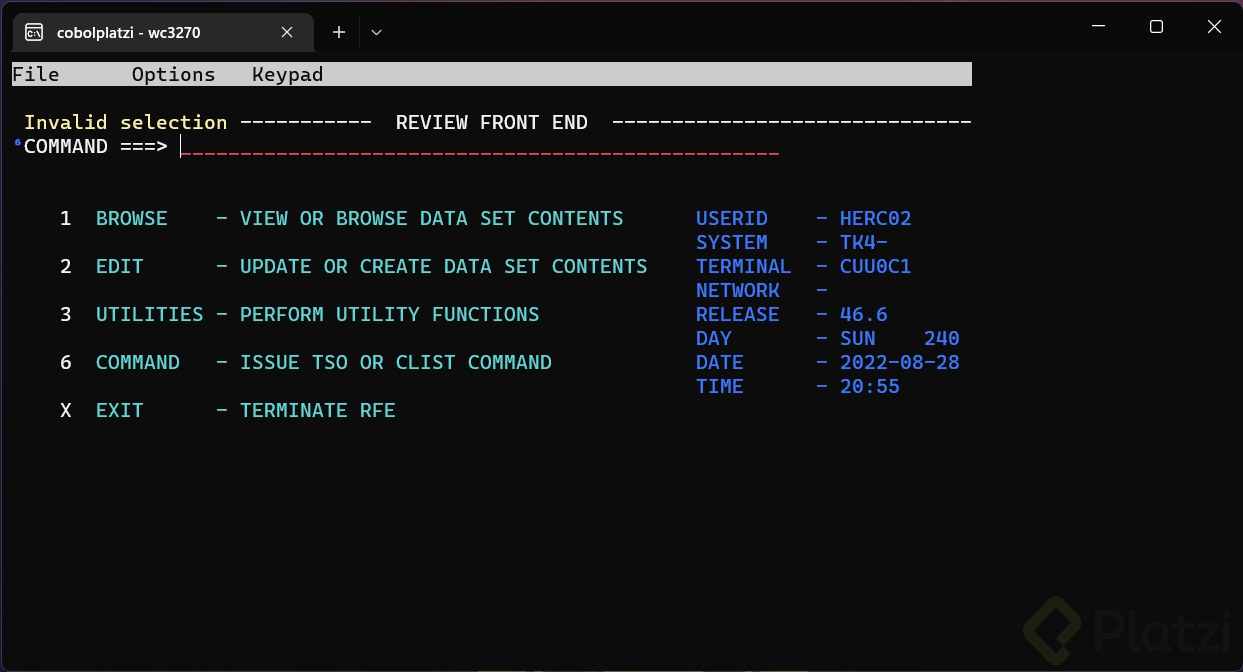Click the TERMINAL value CUU0C1
This screenshot has height=672, width=1243.
point(875,266)
